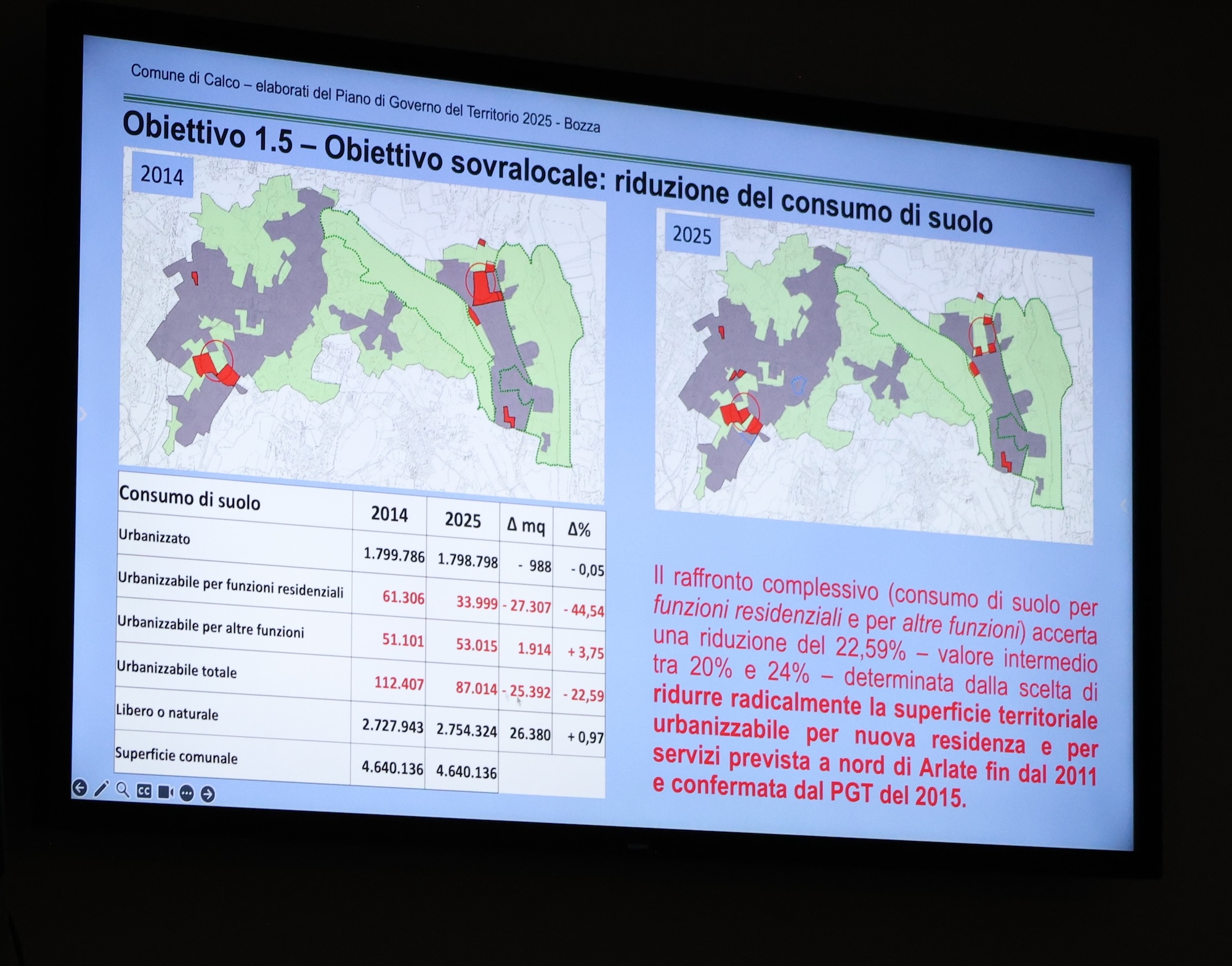Click bold text 'ridurre radicalmente la superficie territoriale'
This screenshot has height=966, width=1232.
pyautogui.click(x=875, y=708)
